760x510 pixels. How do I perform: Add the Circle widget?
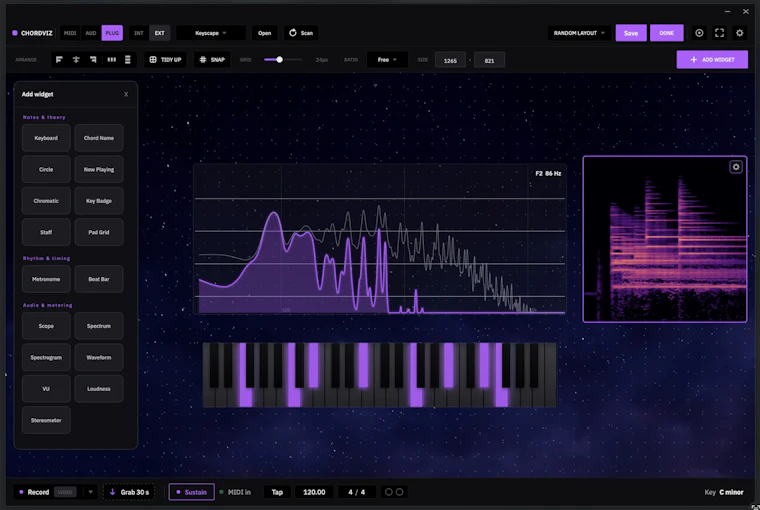pyautogui.click(x=46, y=170)
